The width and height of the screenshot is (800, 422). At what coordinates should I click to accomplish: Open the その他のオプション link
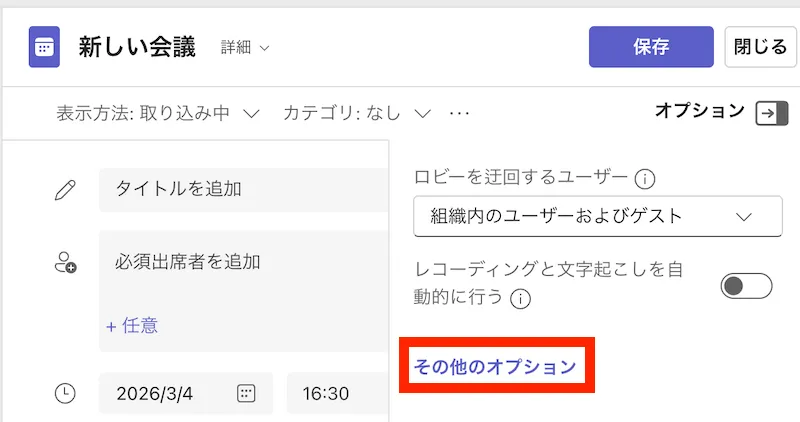point(495,367)
